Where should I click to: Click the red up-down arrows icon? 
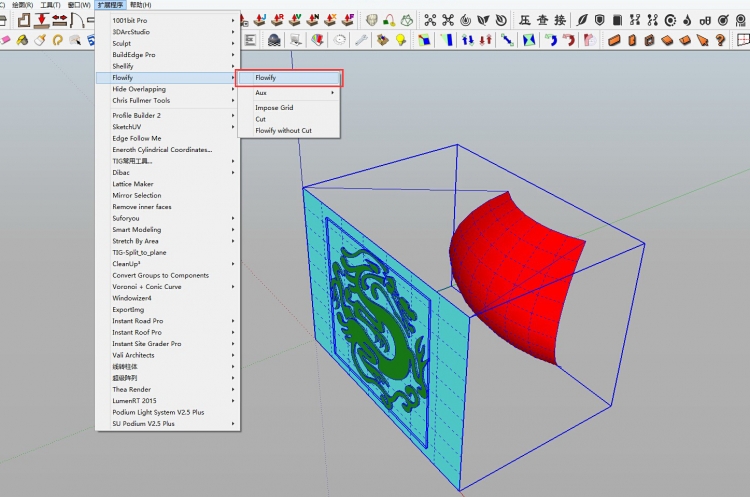[486, 40]
